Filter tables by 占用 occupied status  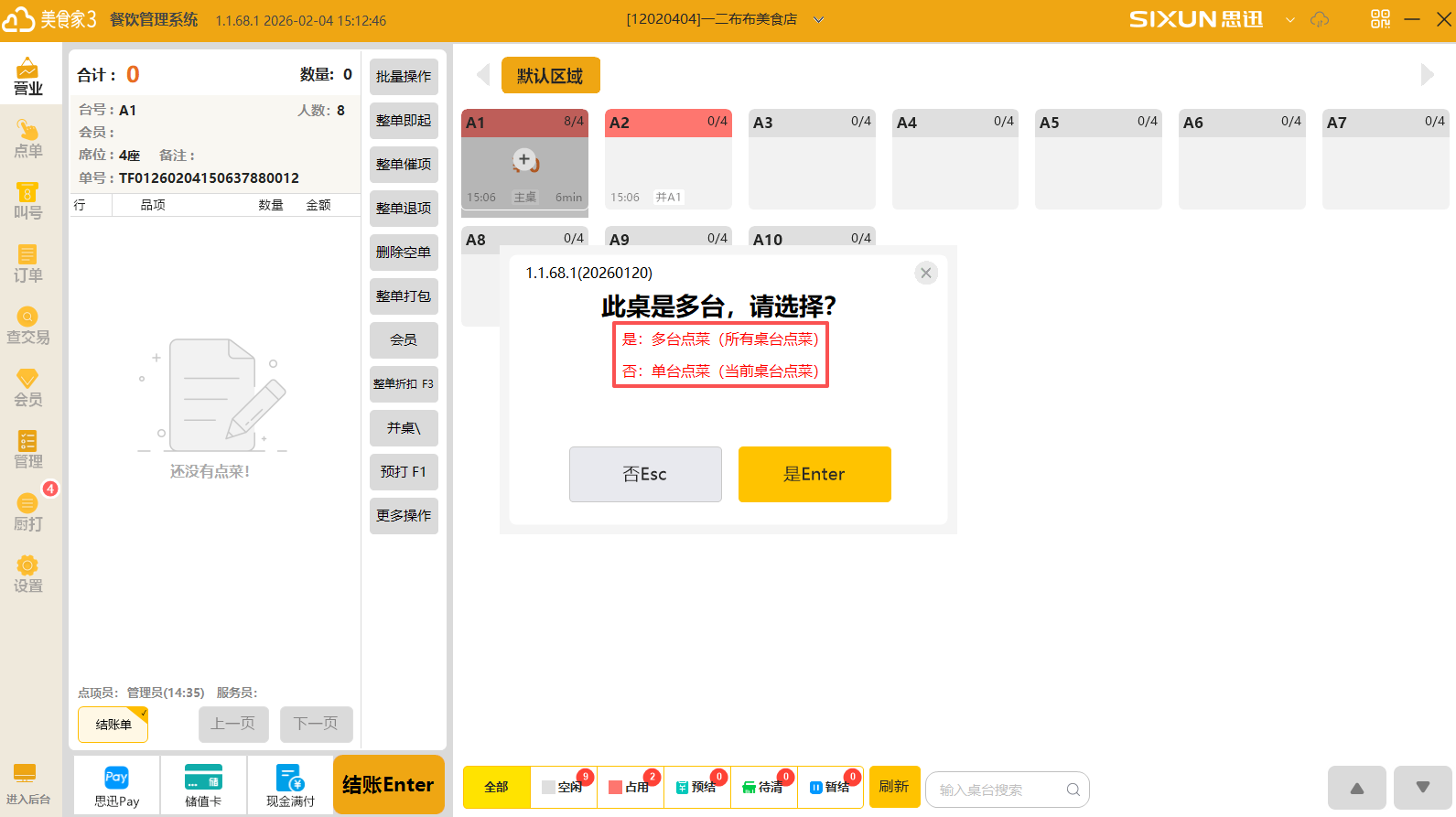[x=630, y=787]
